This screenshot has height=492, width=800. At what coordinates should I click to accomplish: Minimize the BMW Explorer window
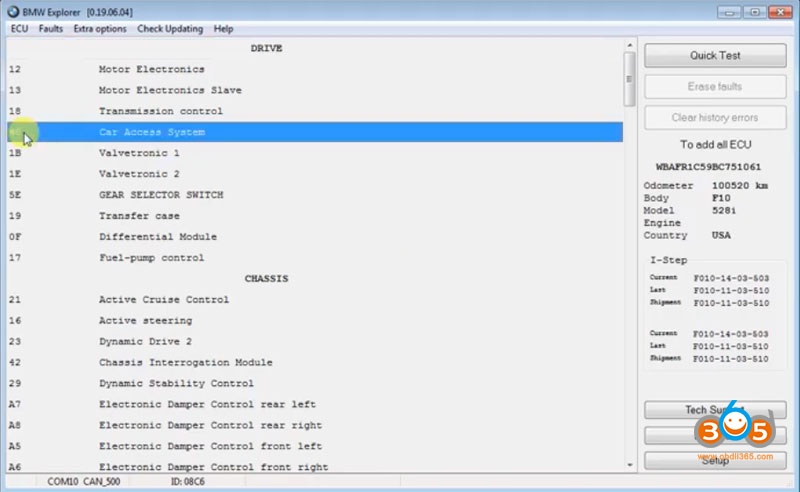(729, 12)
